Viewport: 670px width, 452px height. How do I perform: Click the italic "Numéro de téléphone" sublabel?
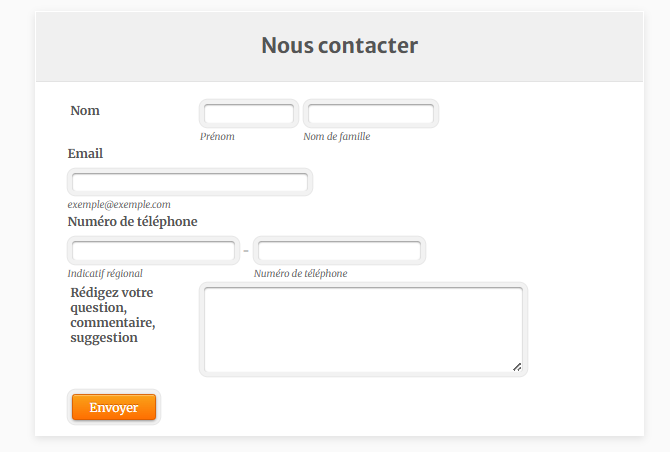coord(300,273)
